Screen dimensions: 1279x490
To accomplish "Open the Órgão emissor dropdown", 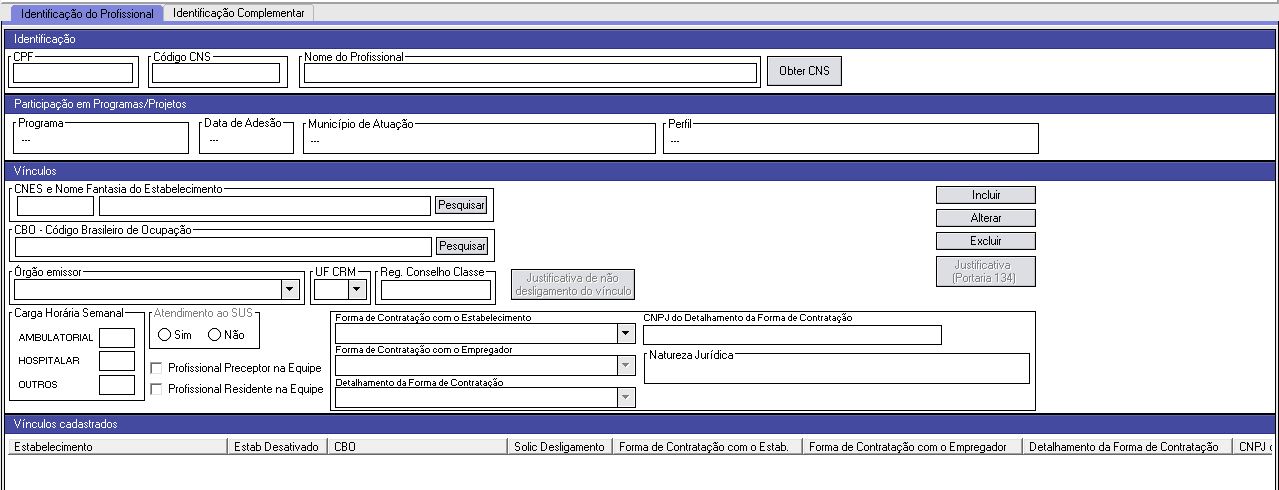I will click(x=290, y=290).
